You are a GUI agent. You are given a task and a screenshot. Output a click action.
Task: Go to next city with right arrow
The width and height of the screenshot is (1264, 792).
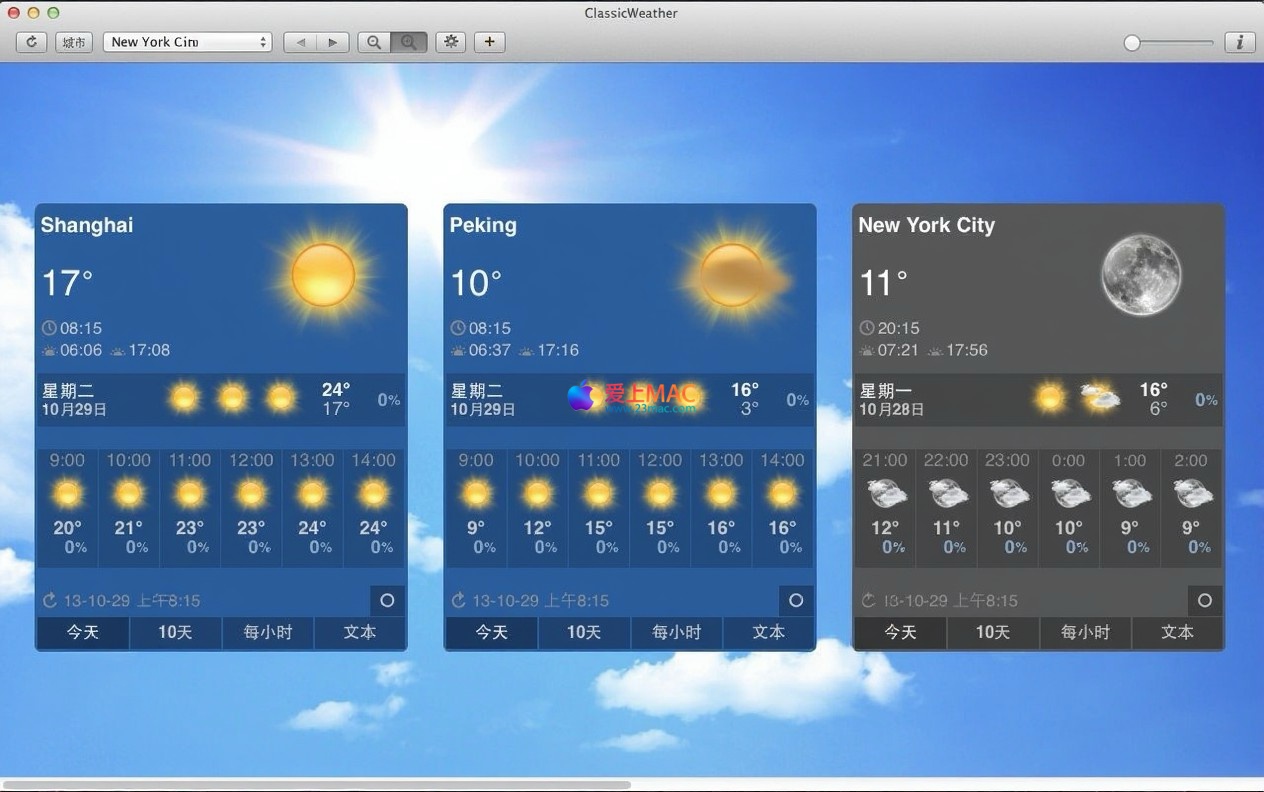(333, 42)
